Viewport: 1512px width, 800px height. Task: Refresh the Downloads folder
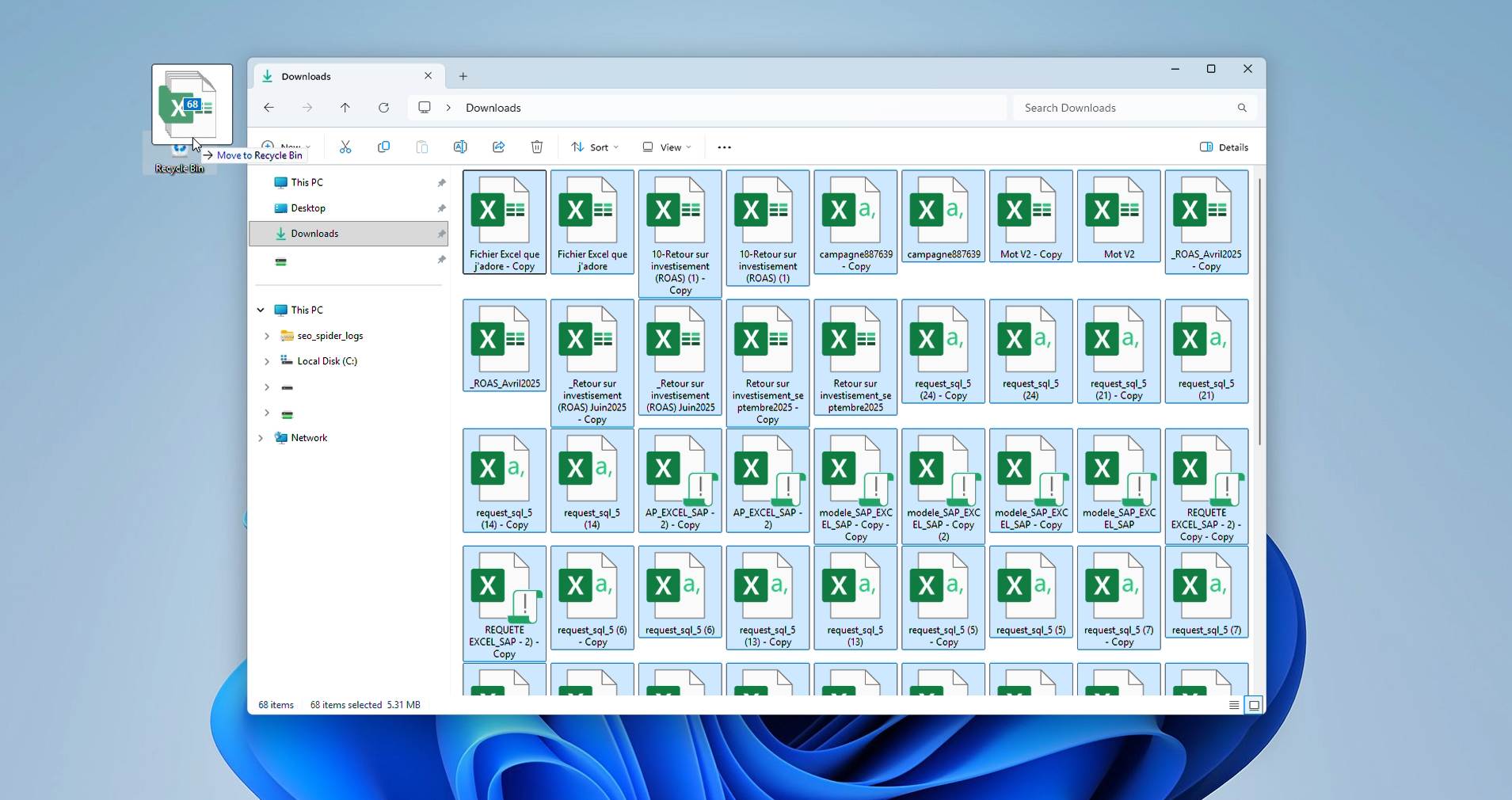(383, 108)
